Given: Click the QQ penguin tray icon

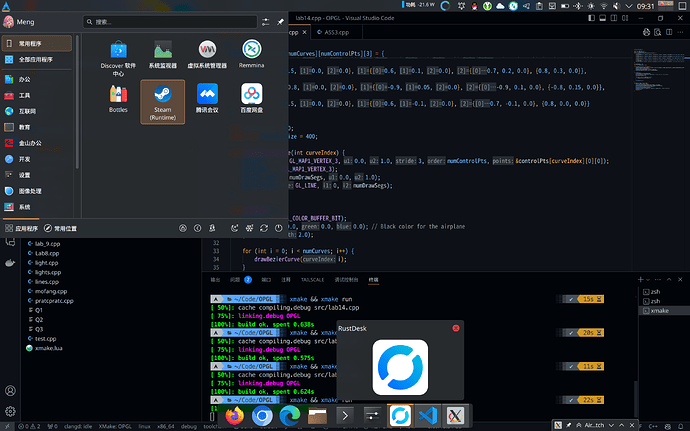Looking at the screenshot, I should click(x=474, y=6).
